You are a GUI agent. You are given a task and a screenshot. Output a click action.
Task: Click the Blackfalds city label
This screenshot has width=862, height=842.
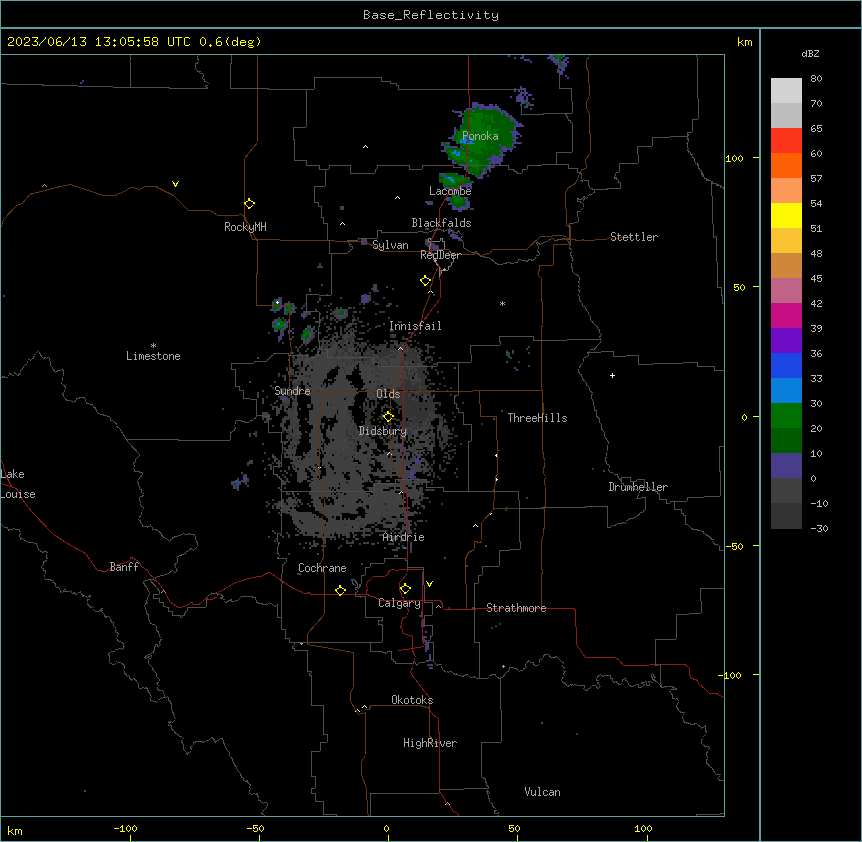441,223
